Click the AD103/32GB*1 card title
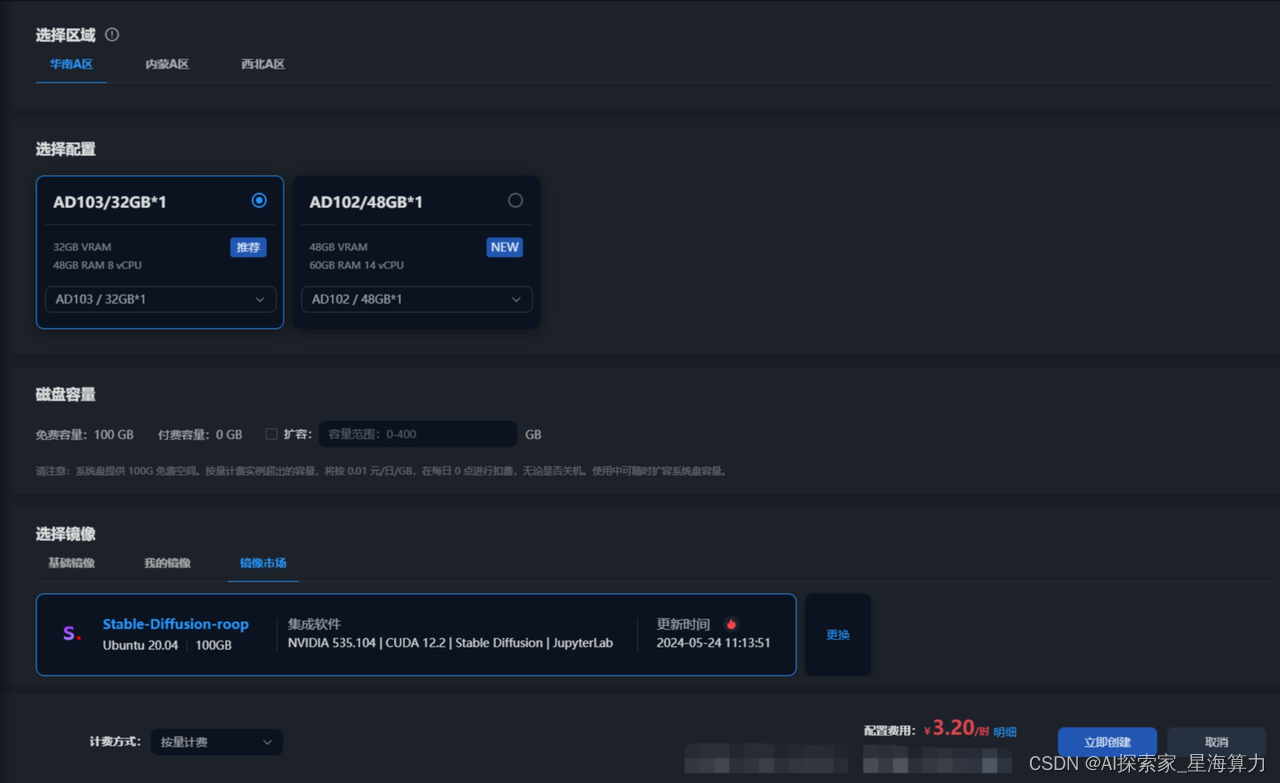This screenshot has width=1280, height=783. point(110,202)
